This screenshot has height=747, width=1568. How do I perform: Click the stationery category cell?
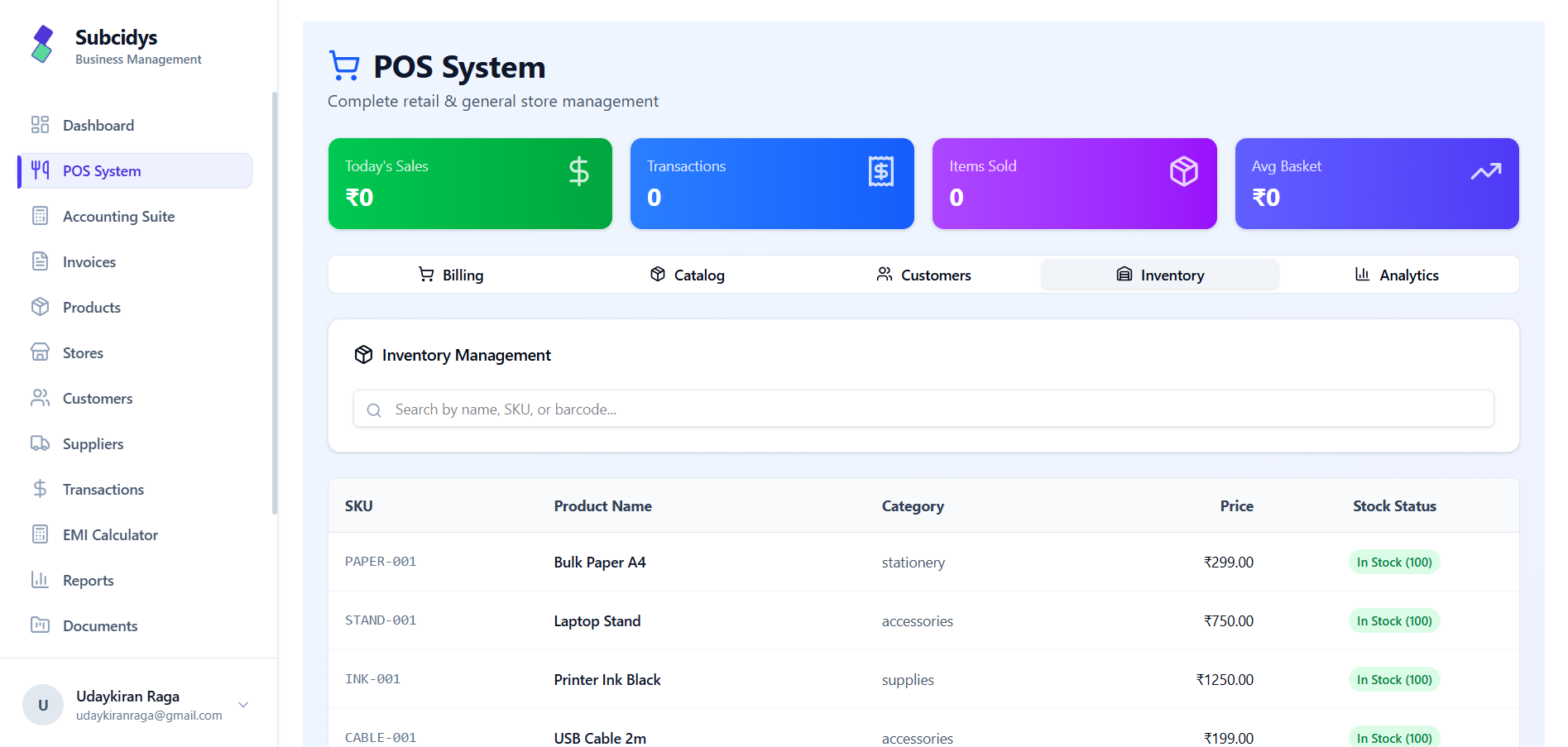pyautogui.click(x=913, y=563)
